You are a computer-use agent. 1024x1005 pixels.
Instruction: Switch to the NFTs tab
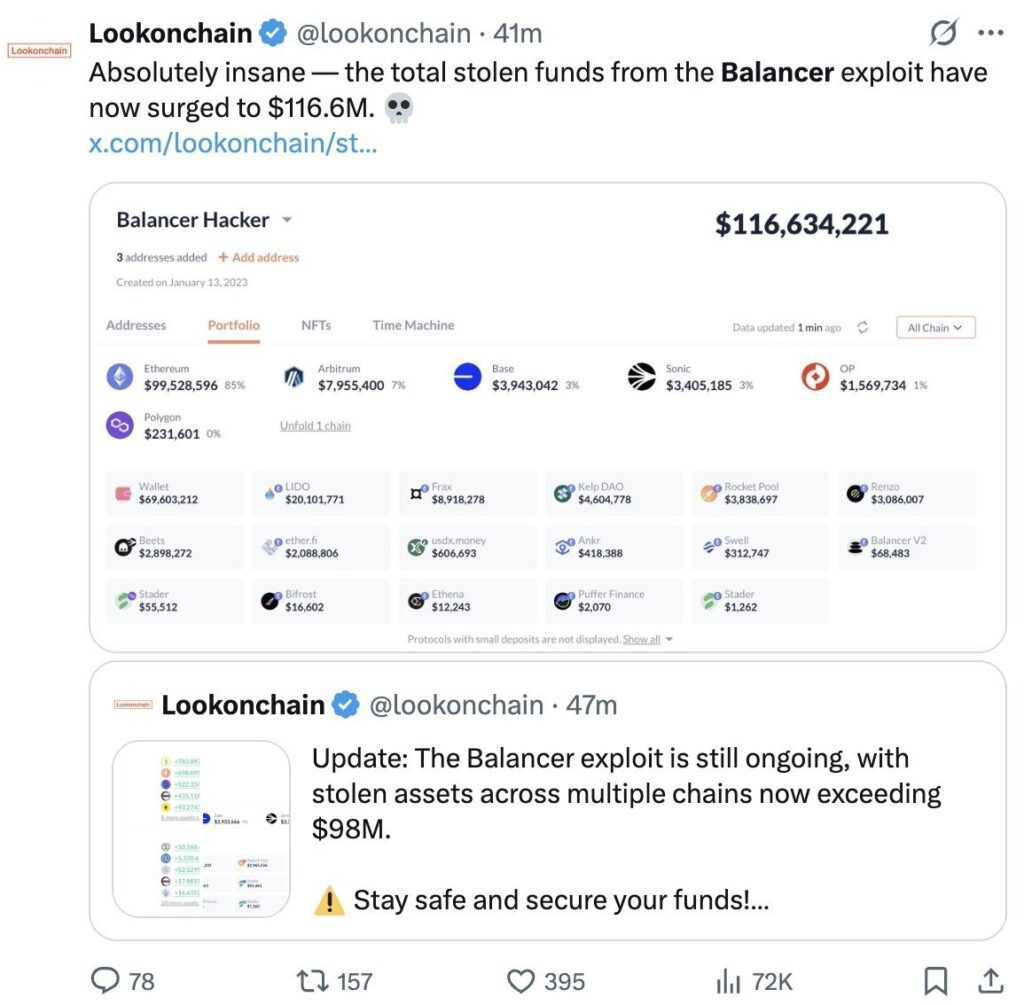tap(316, 325)
